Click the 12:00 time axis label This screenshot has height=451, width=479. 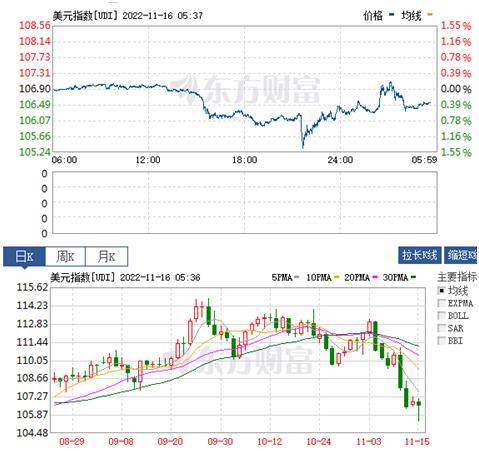pyautogui.click(x=148, y=160)
